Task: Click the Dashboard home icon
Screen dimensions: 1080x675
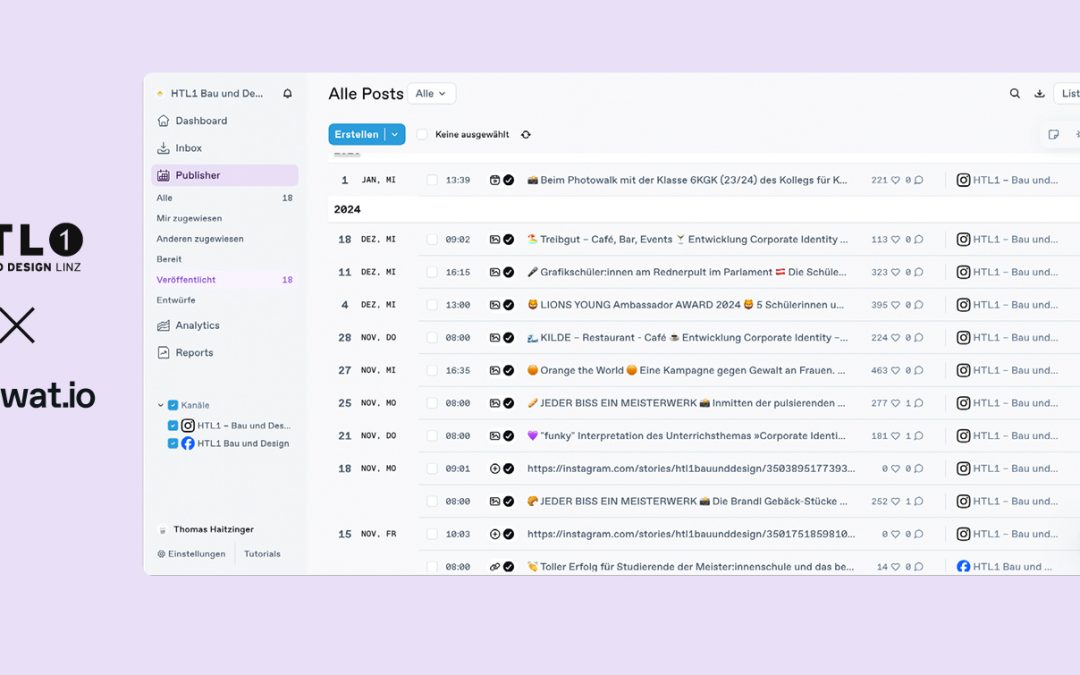Action: coord(163,121)
